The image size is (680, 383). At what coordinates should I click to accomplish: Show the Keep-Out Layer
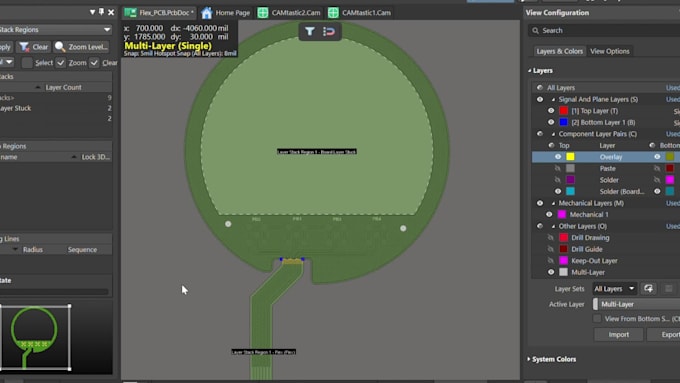(551, 261)
